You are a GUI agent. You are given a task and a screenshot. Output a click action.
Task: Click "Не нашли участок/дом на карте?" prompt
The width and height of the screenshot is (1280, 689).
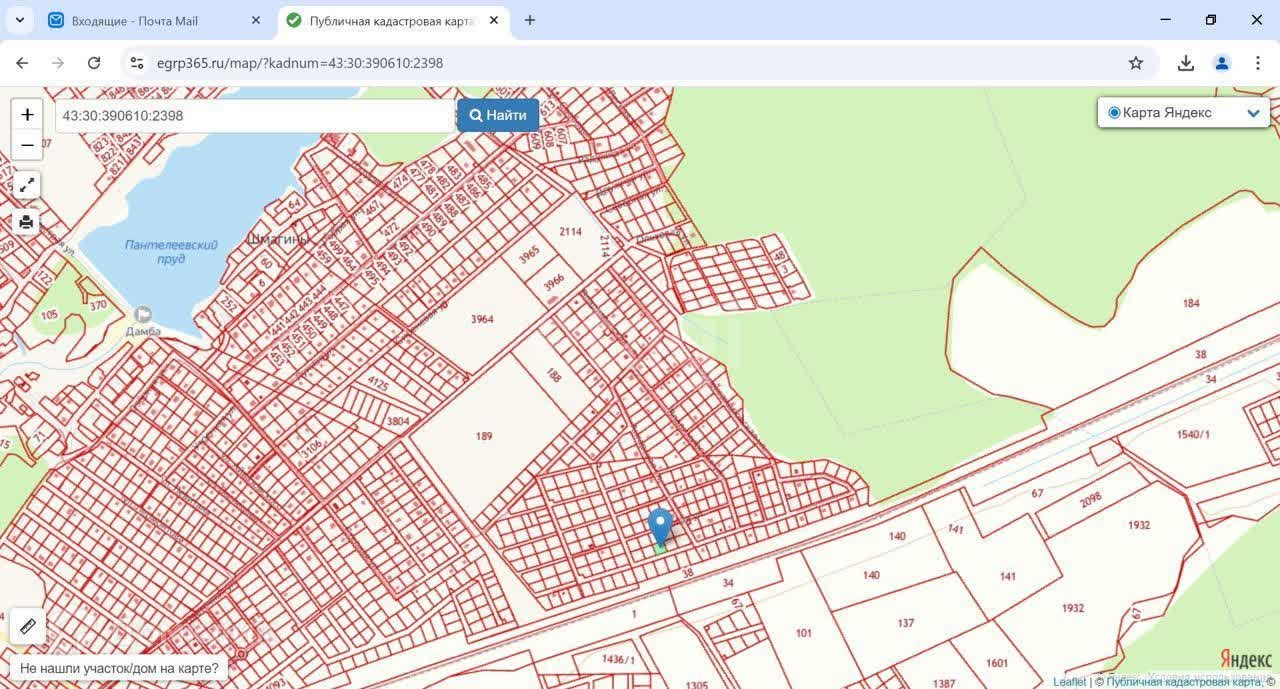pos(119,668)
